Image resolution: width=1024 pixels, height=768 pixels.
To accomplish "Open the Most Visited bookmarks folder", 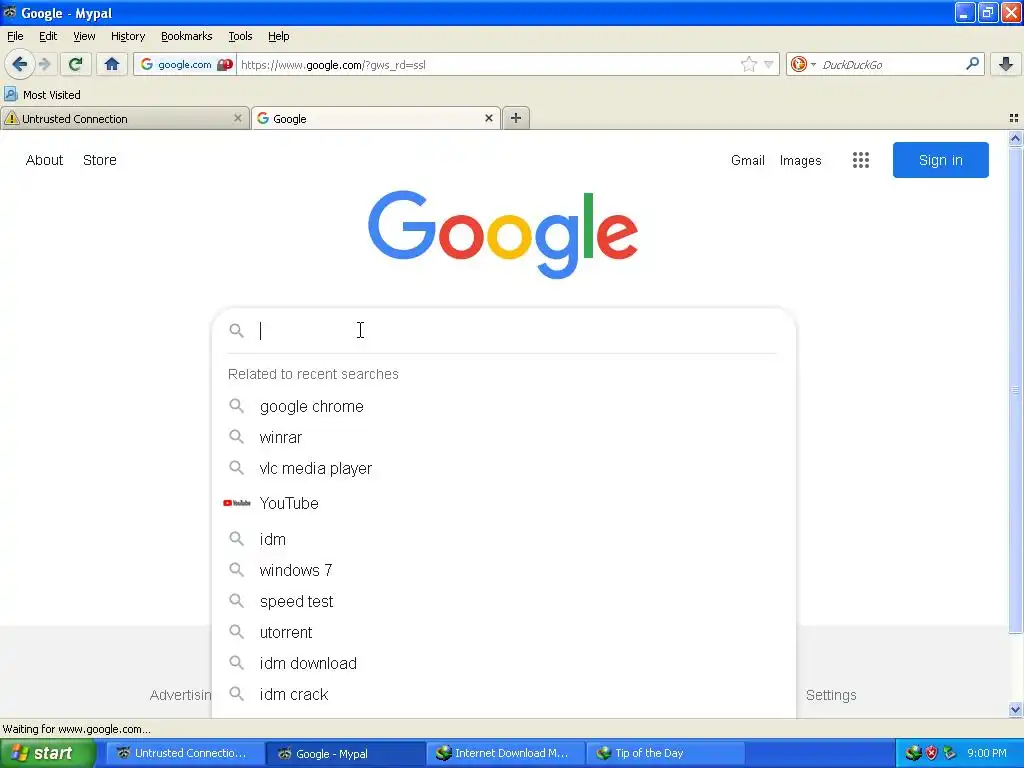I will [42, 95].
